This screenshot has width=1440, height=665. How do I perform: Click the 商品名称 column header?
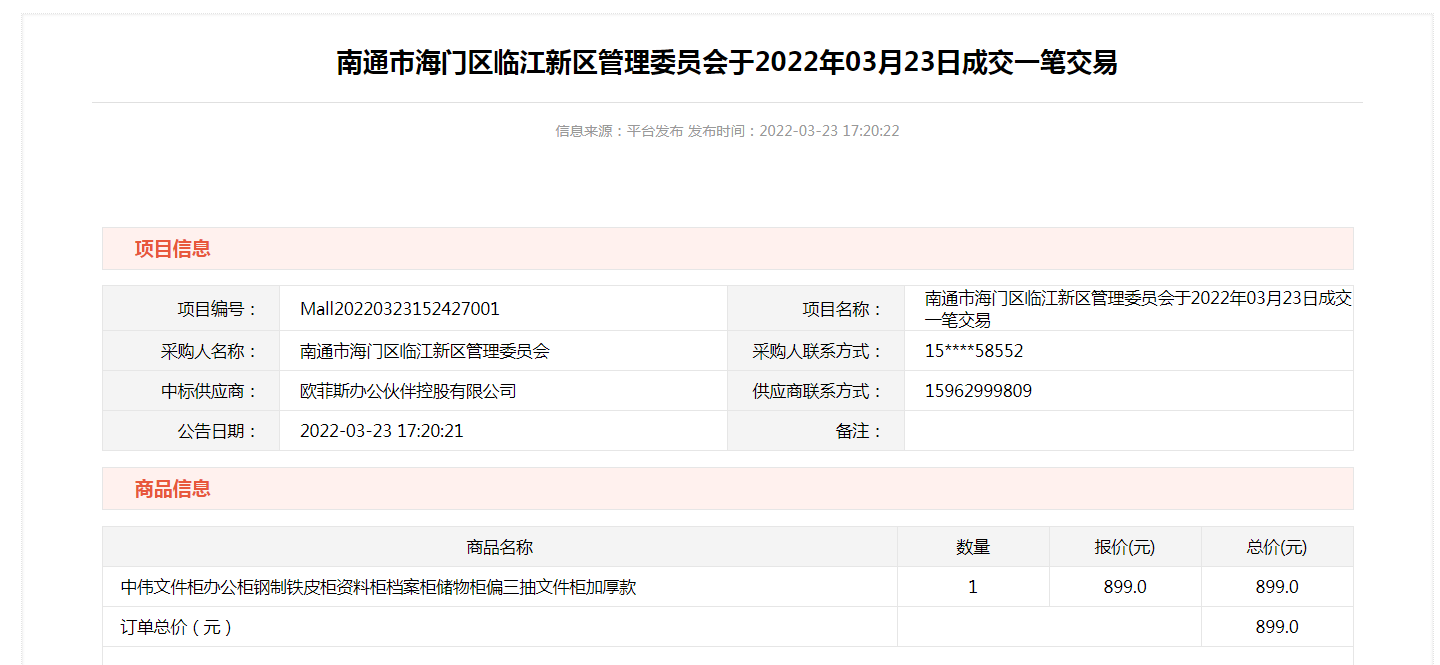(500, 547)
